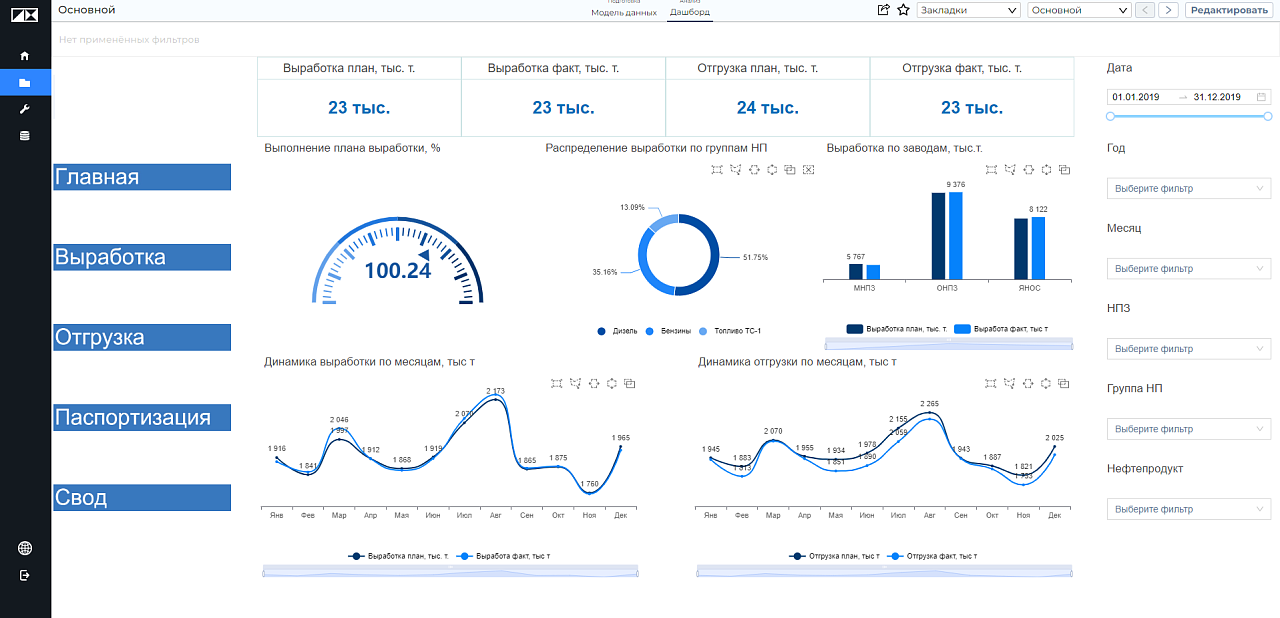Click the logout icon at sidebar bottom
Viewport: 1280px width, 618px height.
click(x=25, y=575)
